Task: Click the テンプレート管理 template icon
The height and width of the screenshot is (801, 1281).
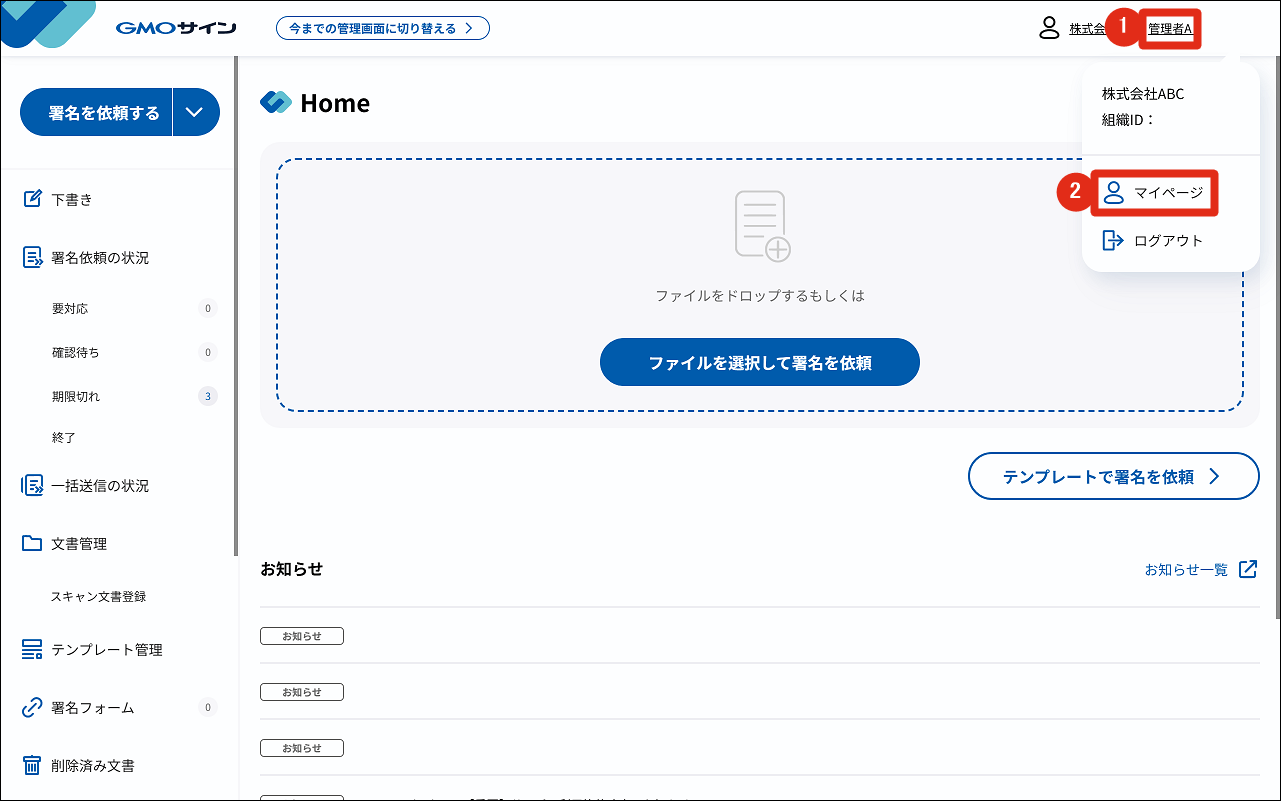Action: [x=32, y=650]
